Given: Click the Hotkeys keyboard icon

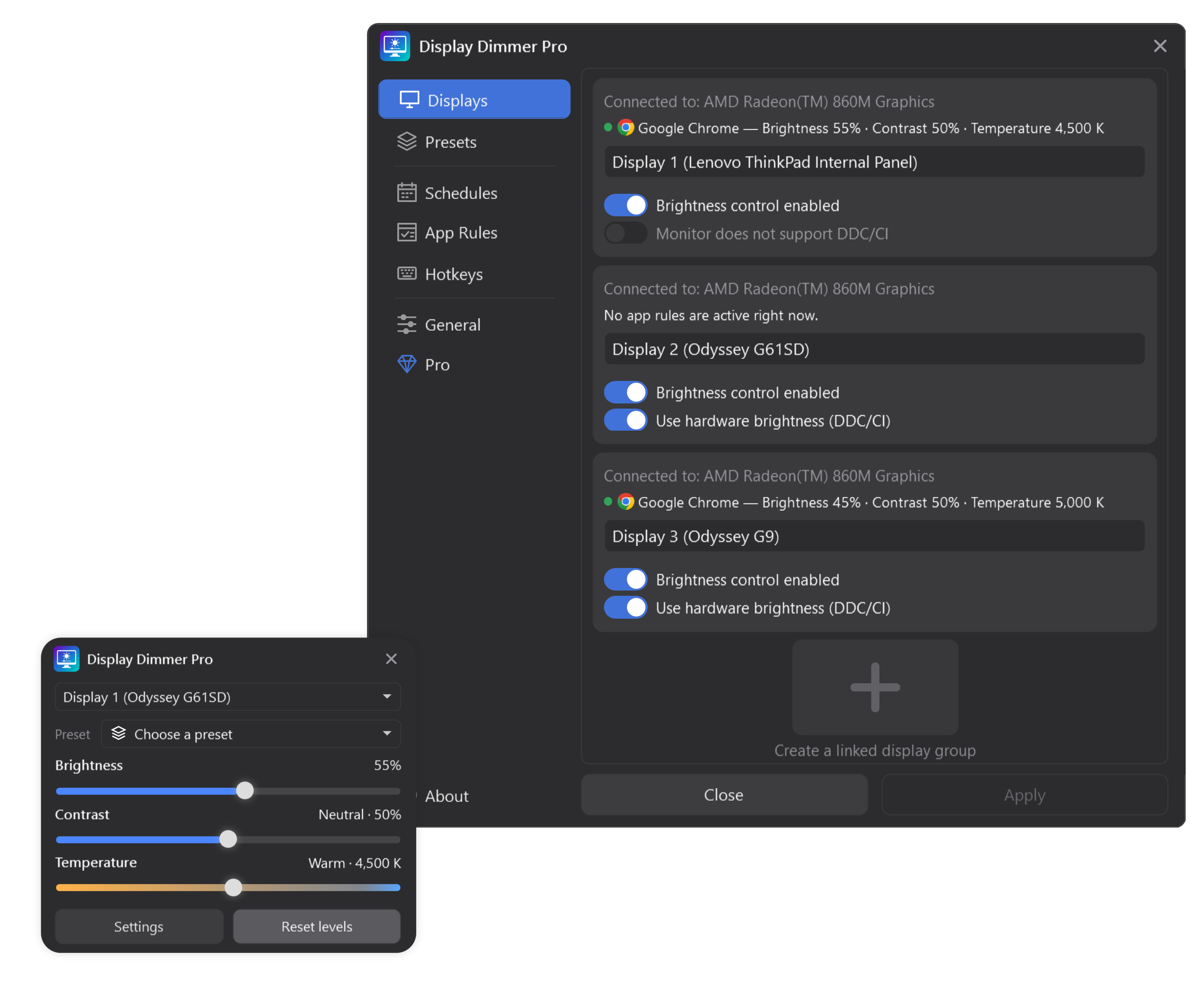Looking at the screenshot, I should coord(407,273).
